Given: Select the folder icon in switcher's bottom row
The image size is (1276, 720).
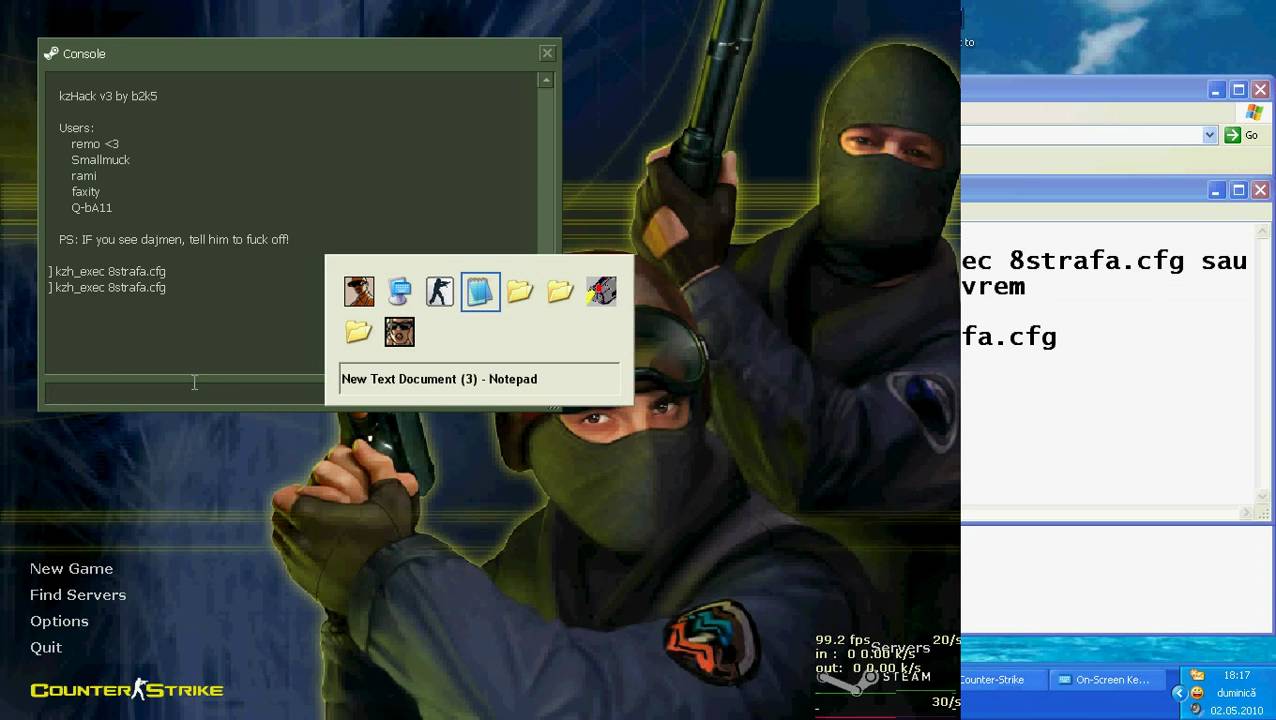Looking at the screenshot, I should pos(359,331).
